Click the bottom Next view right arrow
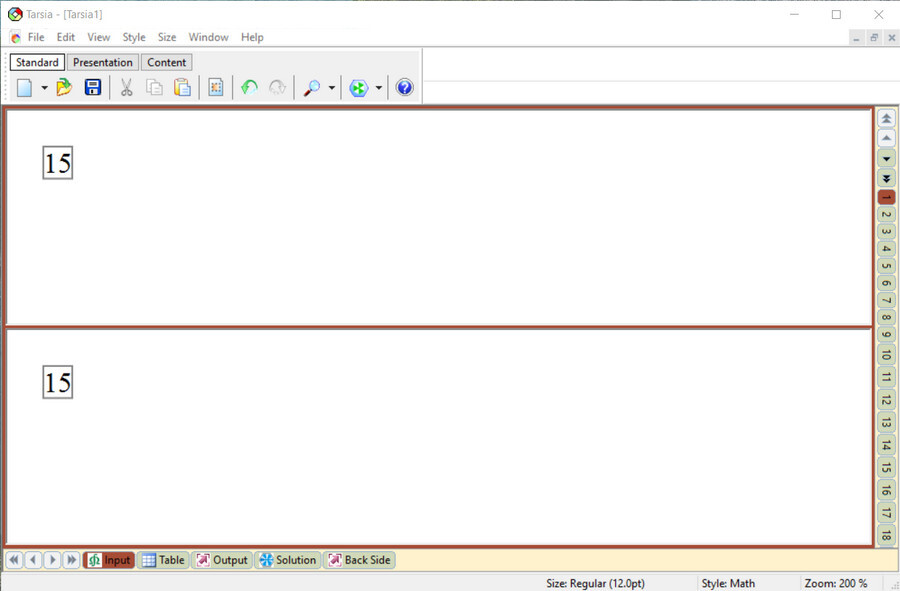Viewport: 900px width, 591px height. pos(52,559)
